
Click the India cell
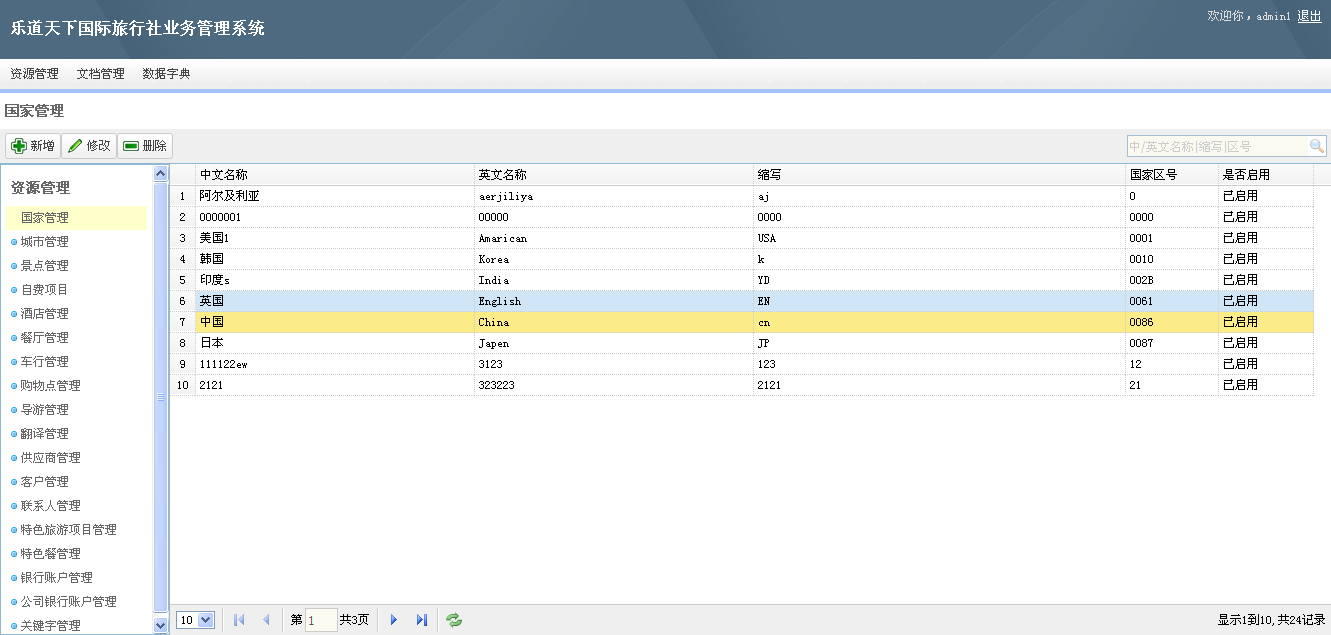pos(614,280)
